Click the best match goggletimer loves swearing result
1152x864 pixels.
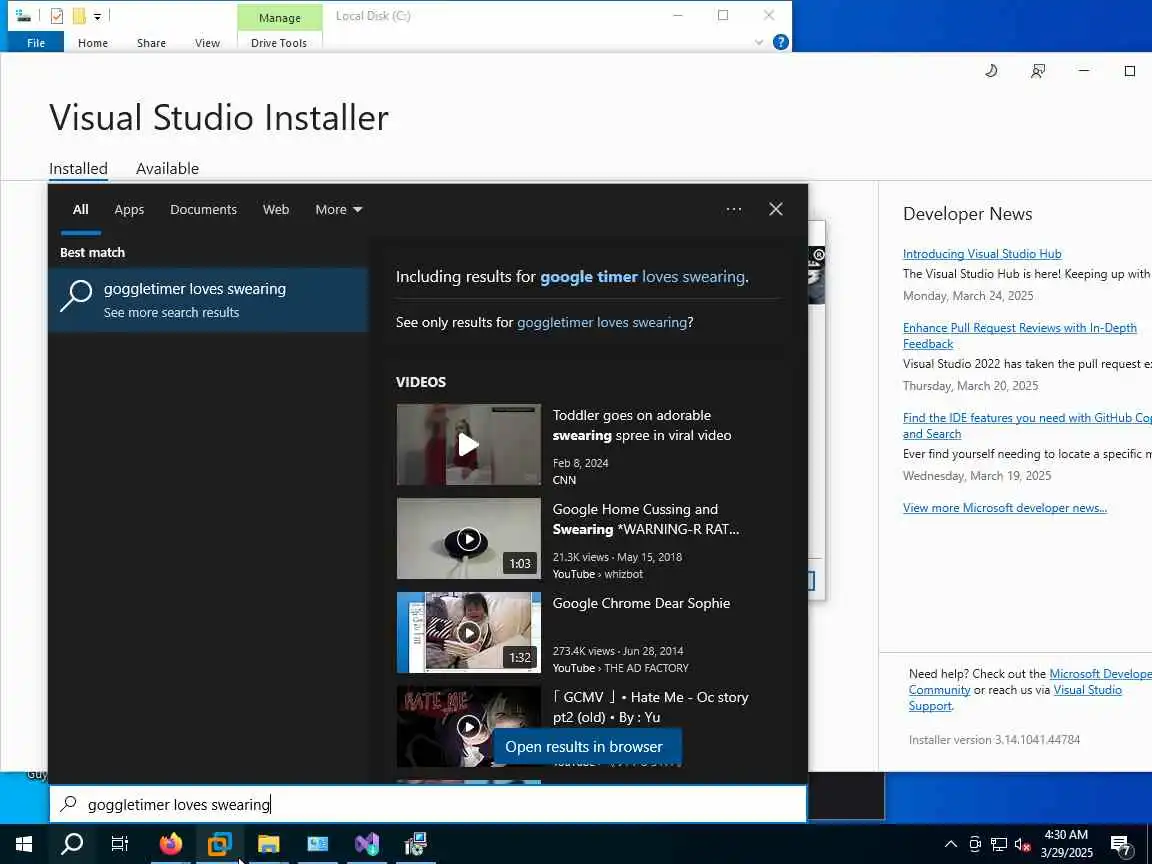tap(208, 300)
